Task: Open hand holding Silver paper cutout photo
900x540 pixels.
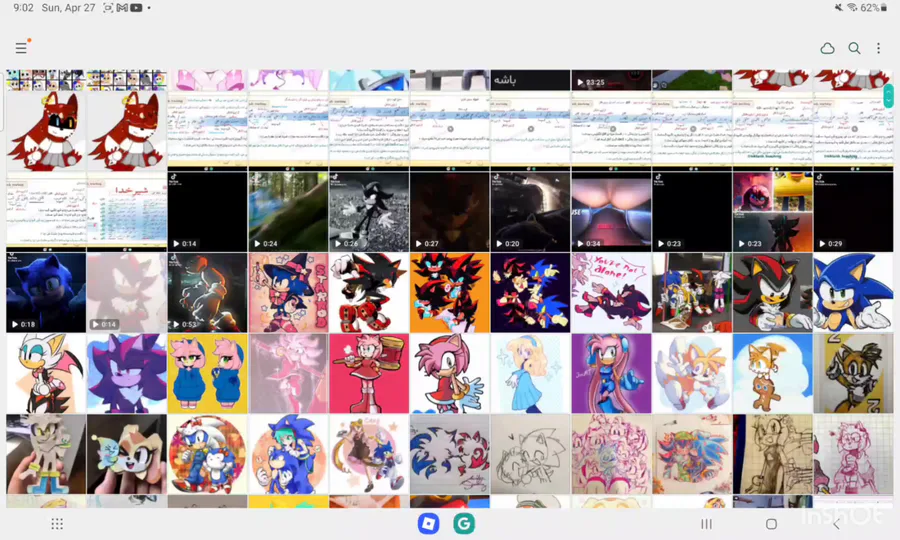Action: tap(46, 454)
